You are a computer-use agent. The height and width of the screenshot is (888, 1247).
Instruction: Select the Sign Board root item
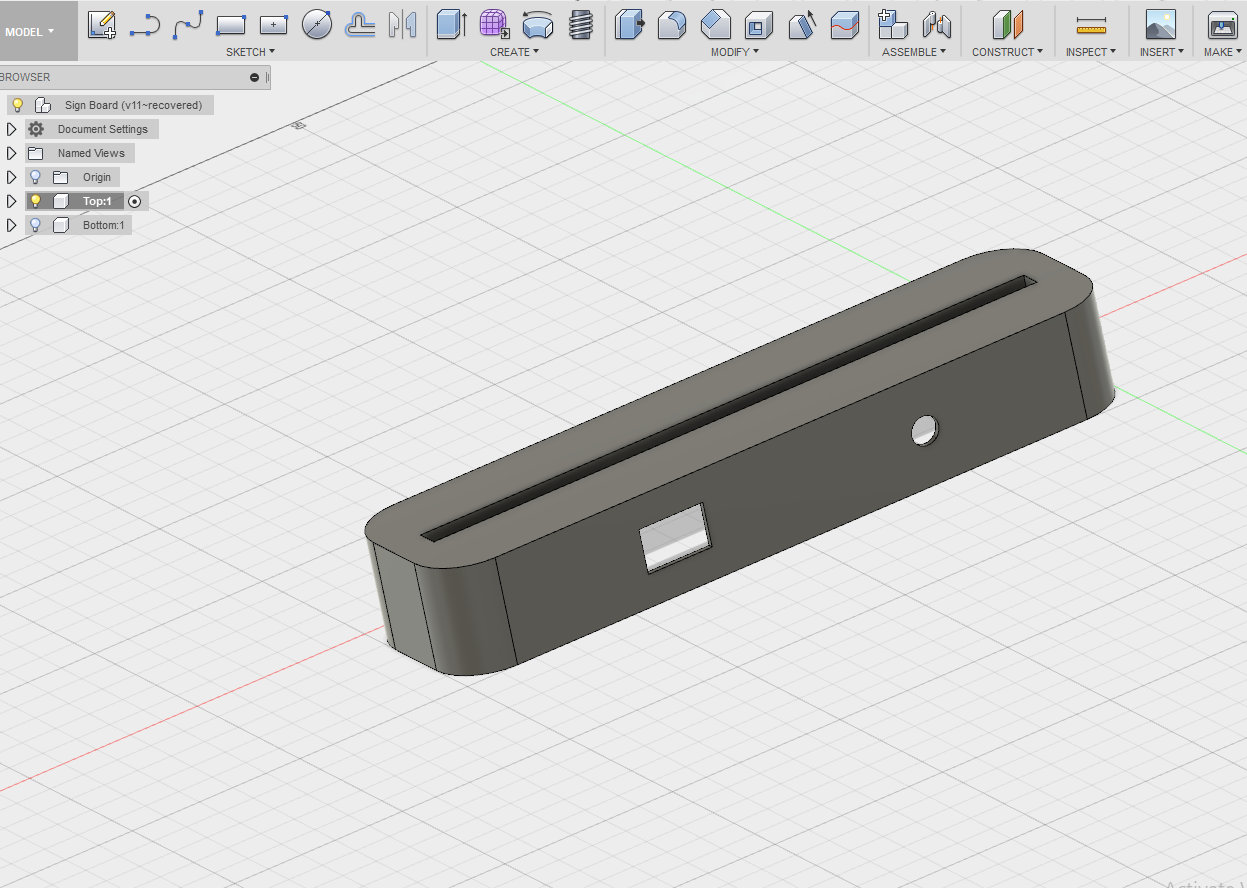133,105
